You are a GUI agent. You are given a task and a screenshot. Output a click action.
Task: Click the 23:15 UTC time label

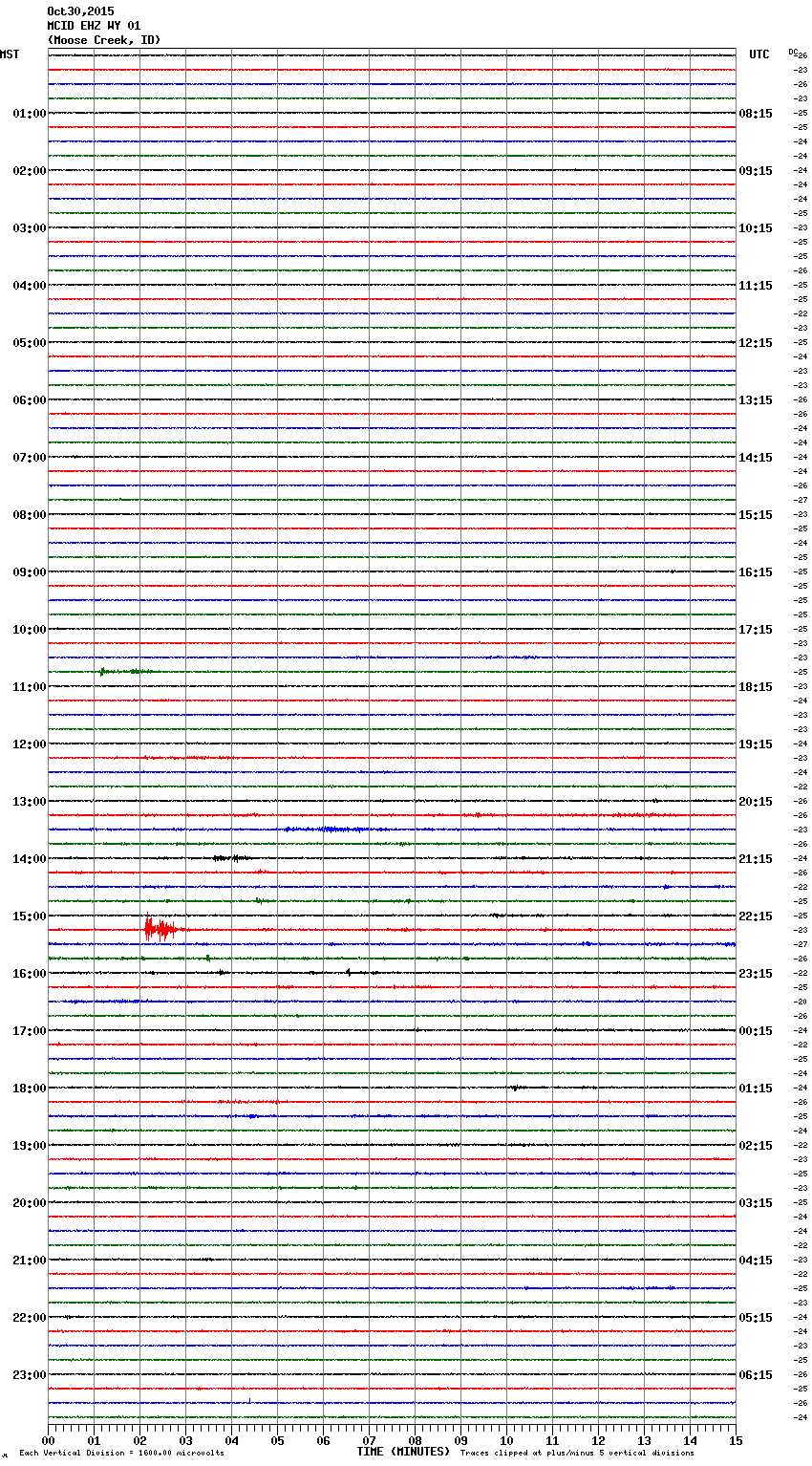pyautogui.click(x=756, y=974)
